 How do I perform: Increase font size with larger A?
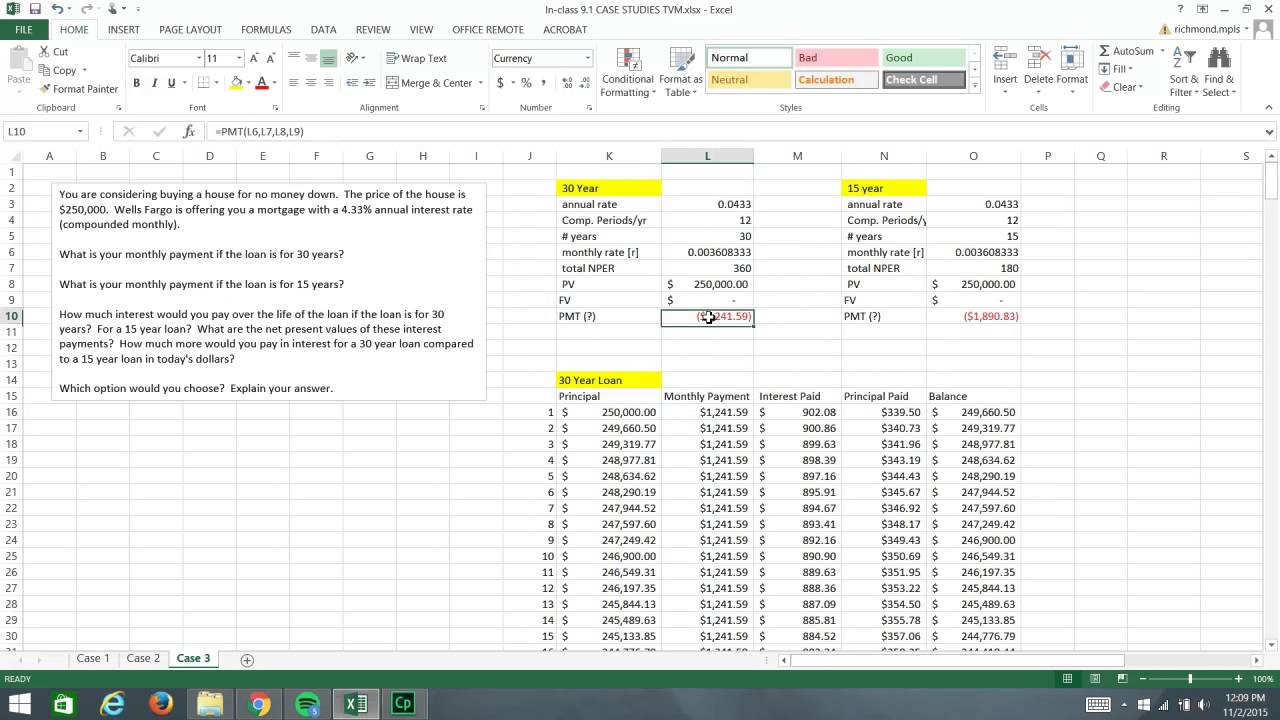255,58
